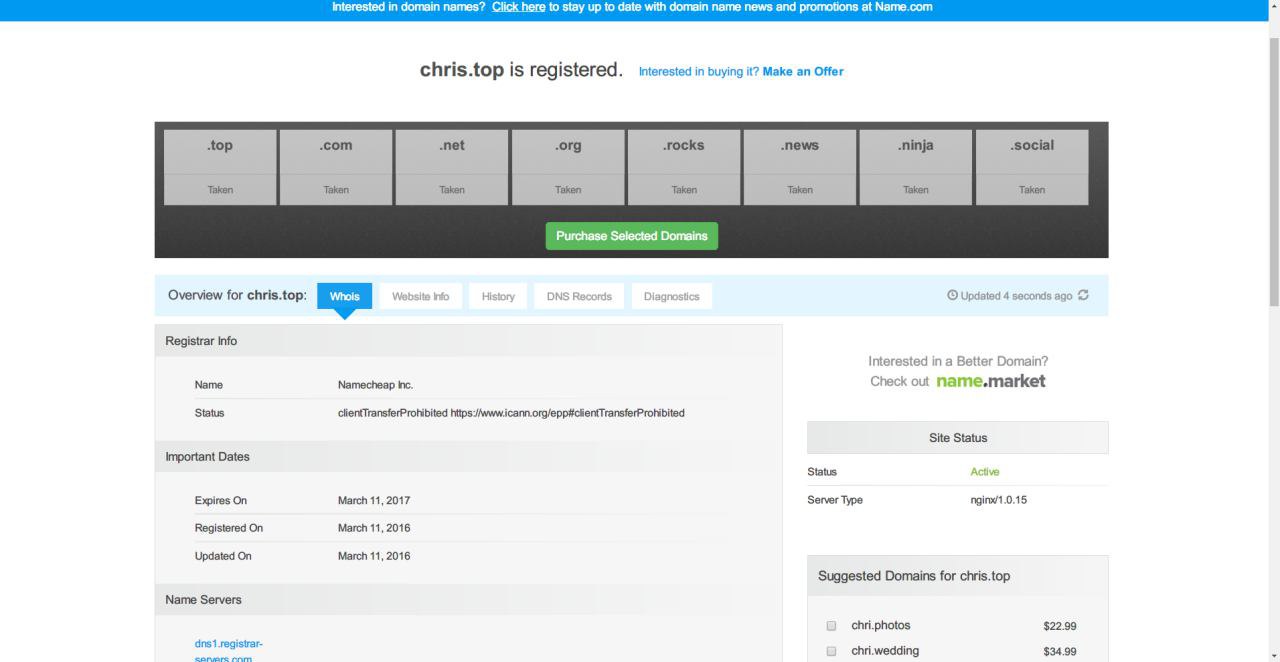Open the DNS Records tab
The image size is (1280, 662).
point(579,296)
